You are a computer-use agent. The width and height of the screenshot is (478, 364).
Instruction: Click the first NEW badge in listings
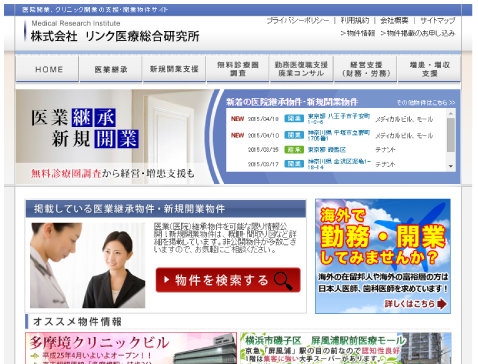point(237,119)
